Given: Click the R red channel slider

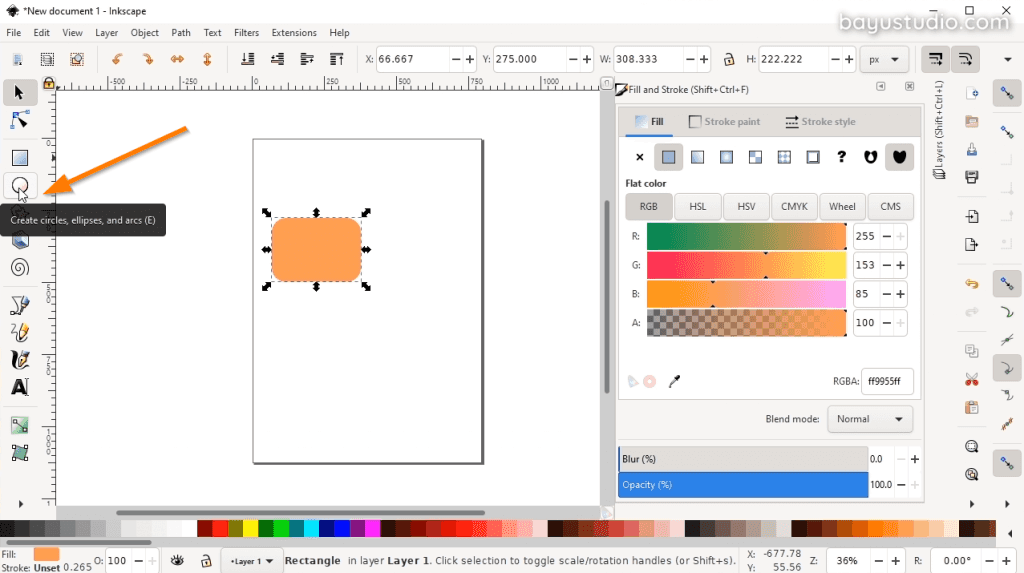Looking at the screenshot, I should pos(746,236).
